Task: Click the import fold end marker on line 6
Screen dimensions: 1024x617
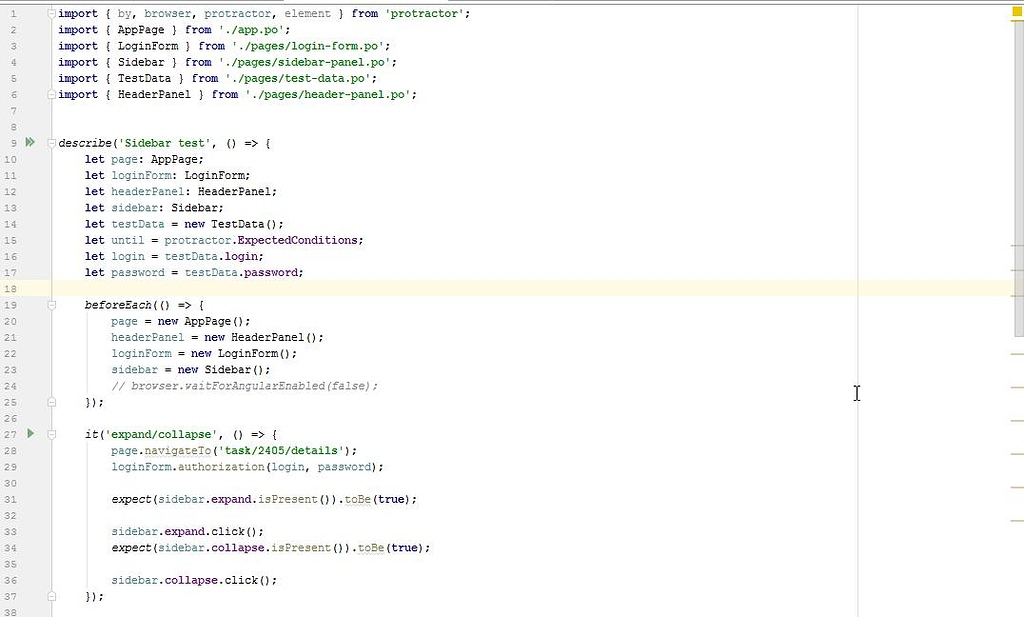Action: click(x=52, y=95)
